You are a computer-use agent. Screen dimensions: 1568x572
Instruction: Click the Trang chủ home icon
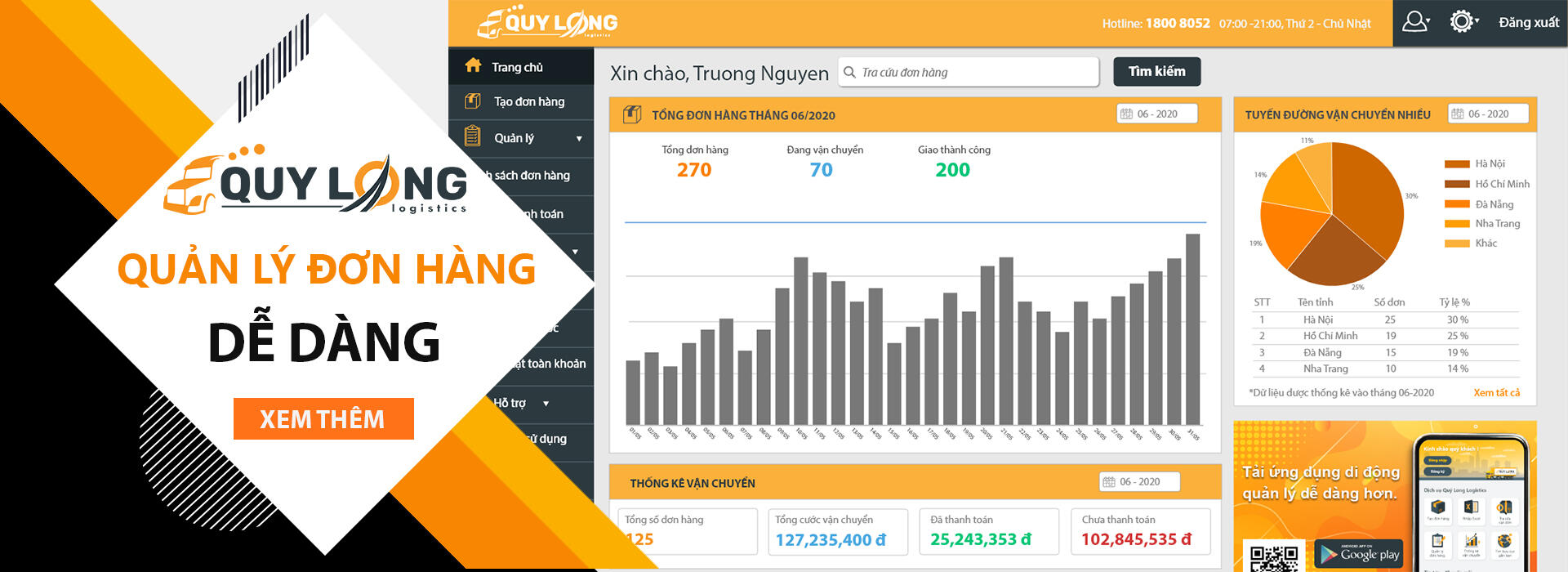[x=473, y=65]
